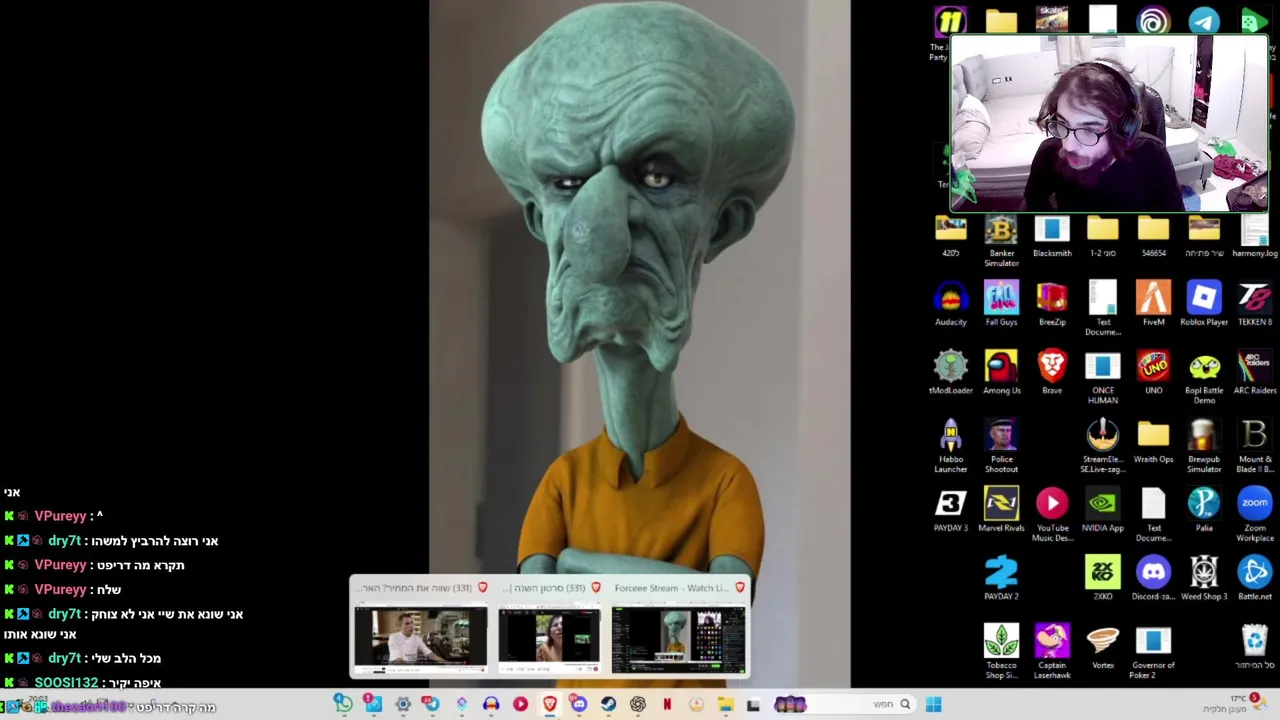
Task: Launch Brewpub Simulator desktop icon
Action: [1204, 446]
